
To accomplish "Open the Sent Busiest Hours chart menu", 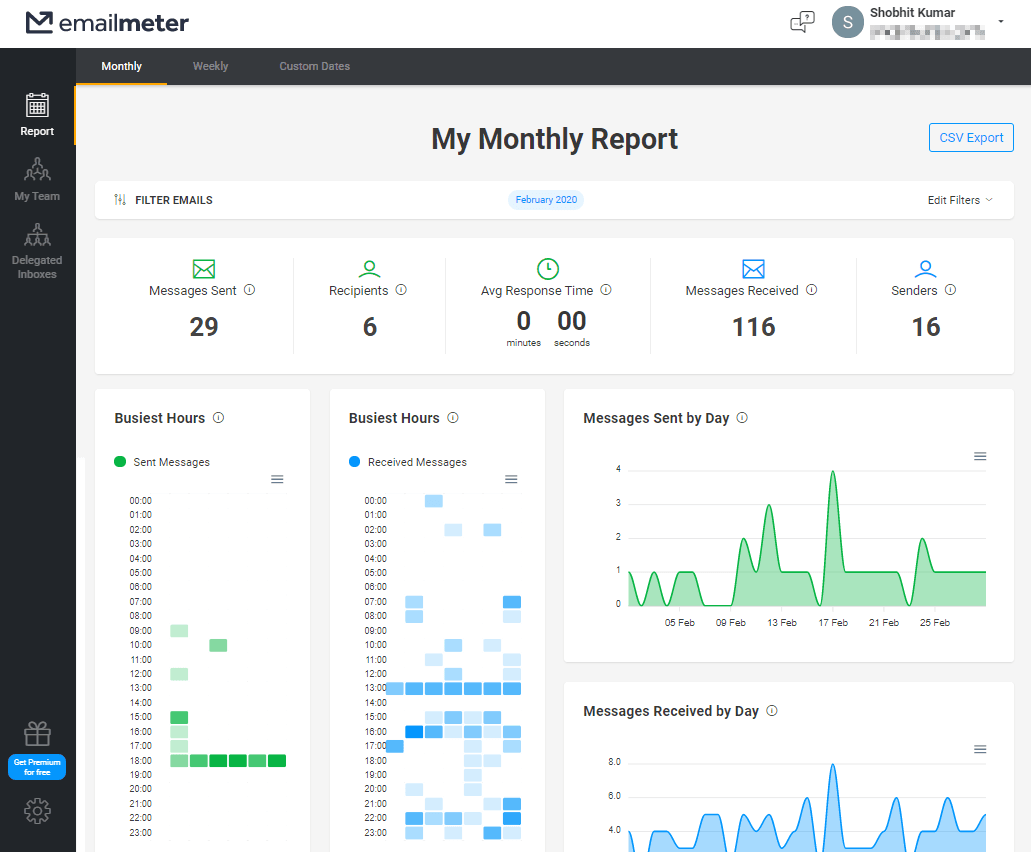I will click(x=277, y=479).
